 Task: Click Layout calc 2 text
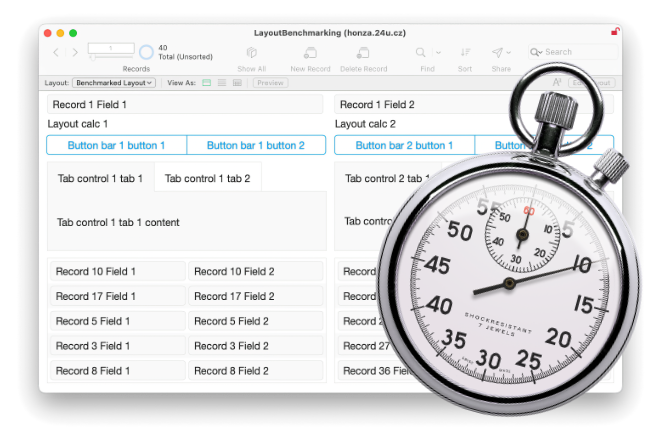(365, 124)
